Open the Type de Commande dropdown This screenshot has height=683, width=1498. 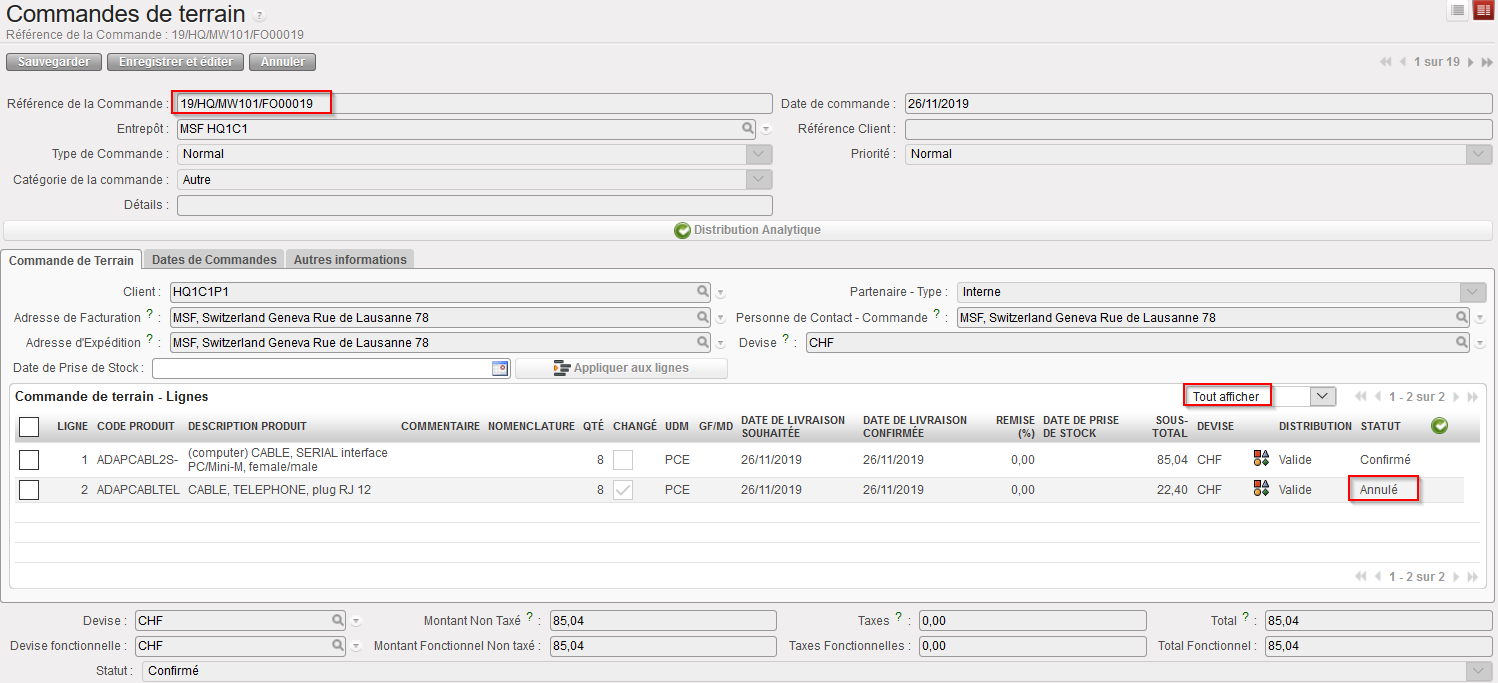coord(759,154)
